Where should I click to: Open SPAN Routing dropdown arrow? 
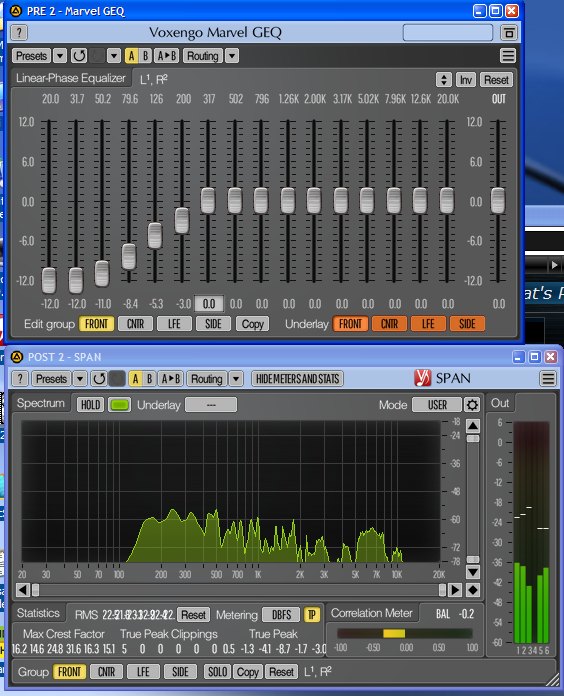[236, 379]
